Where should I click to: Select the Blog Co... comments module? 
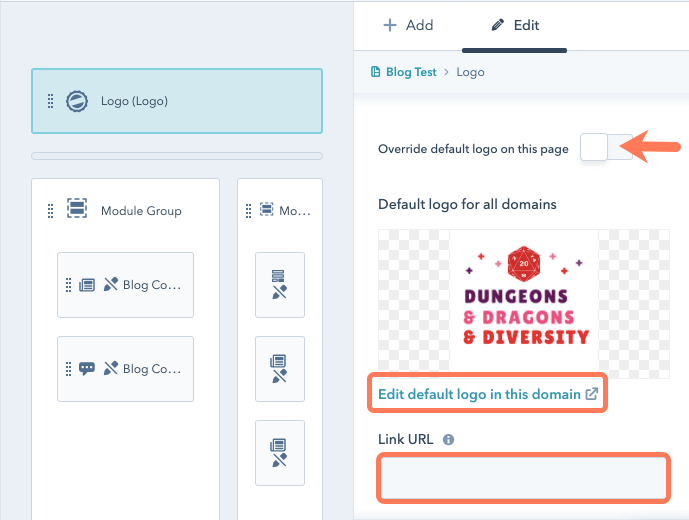click(125, 369)
